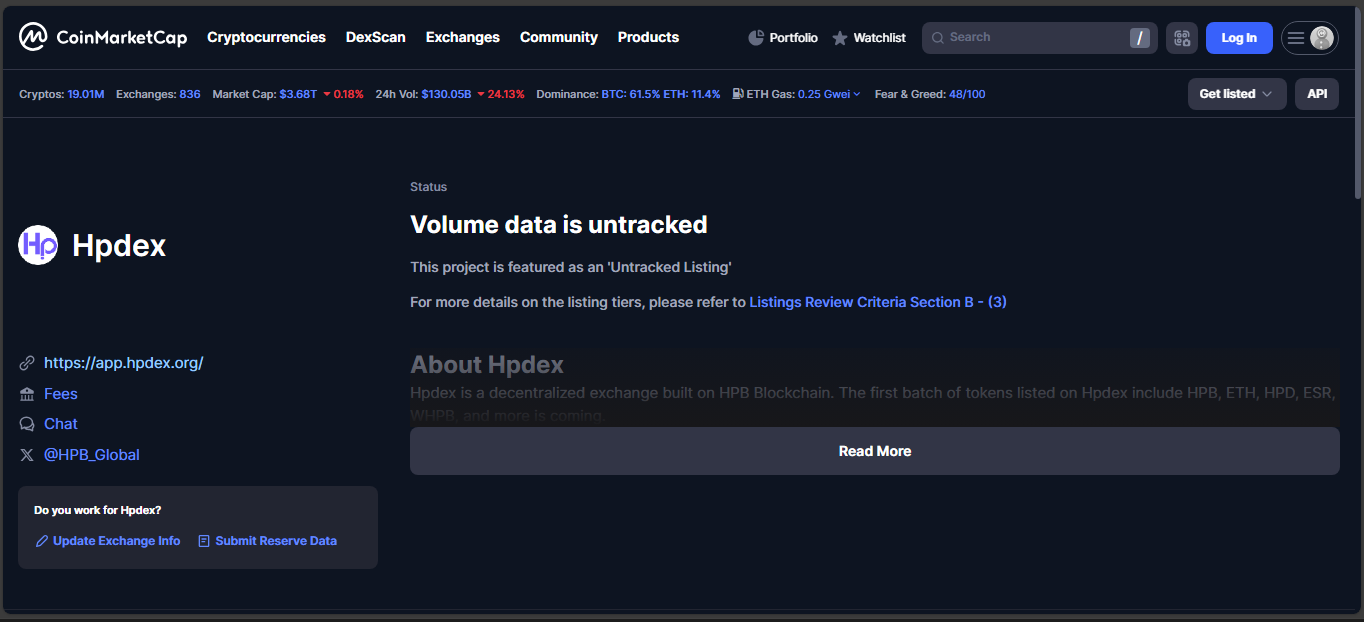The height and width of the screenshot is (622, 1364).
Task: Click the ETH gas pump icon
Action: 738,94
